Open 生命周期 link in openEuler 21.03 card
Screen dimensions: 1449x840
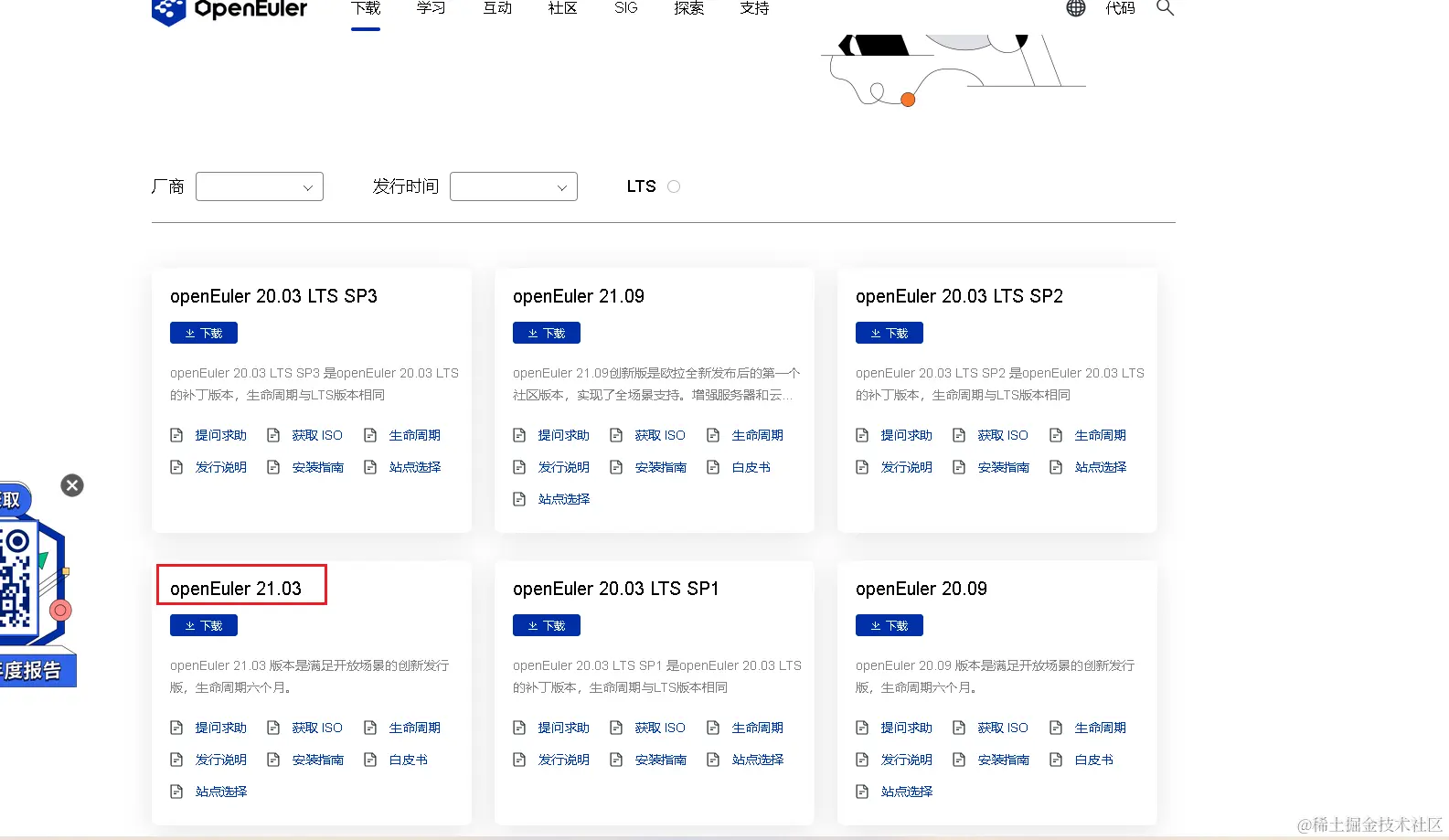[415, 728]
